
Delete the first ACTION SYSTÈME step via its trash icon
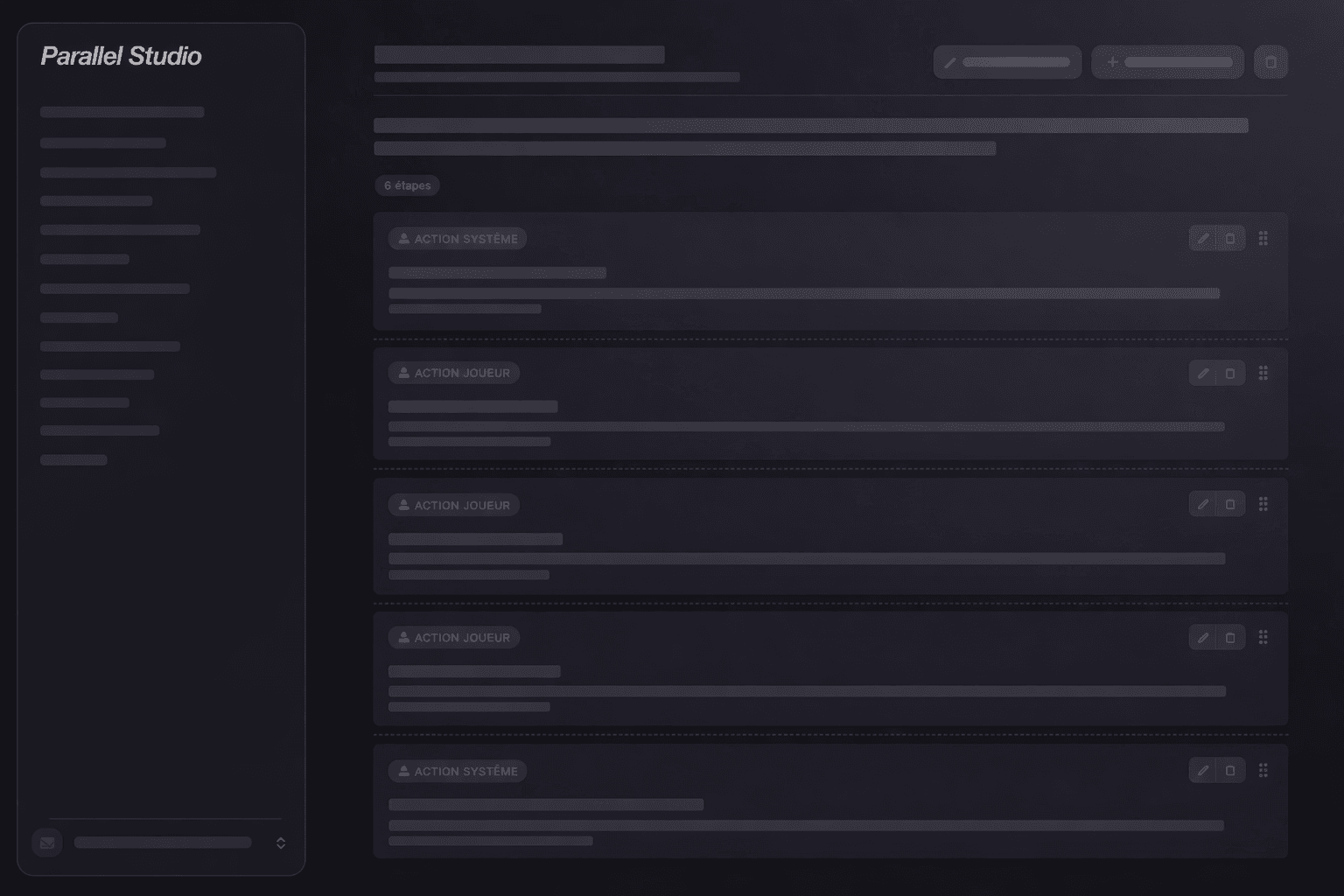pyautogui.click(x=1230, y=239)
